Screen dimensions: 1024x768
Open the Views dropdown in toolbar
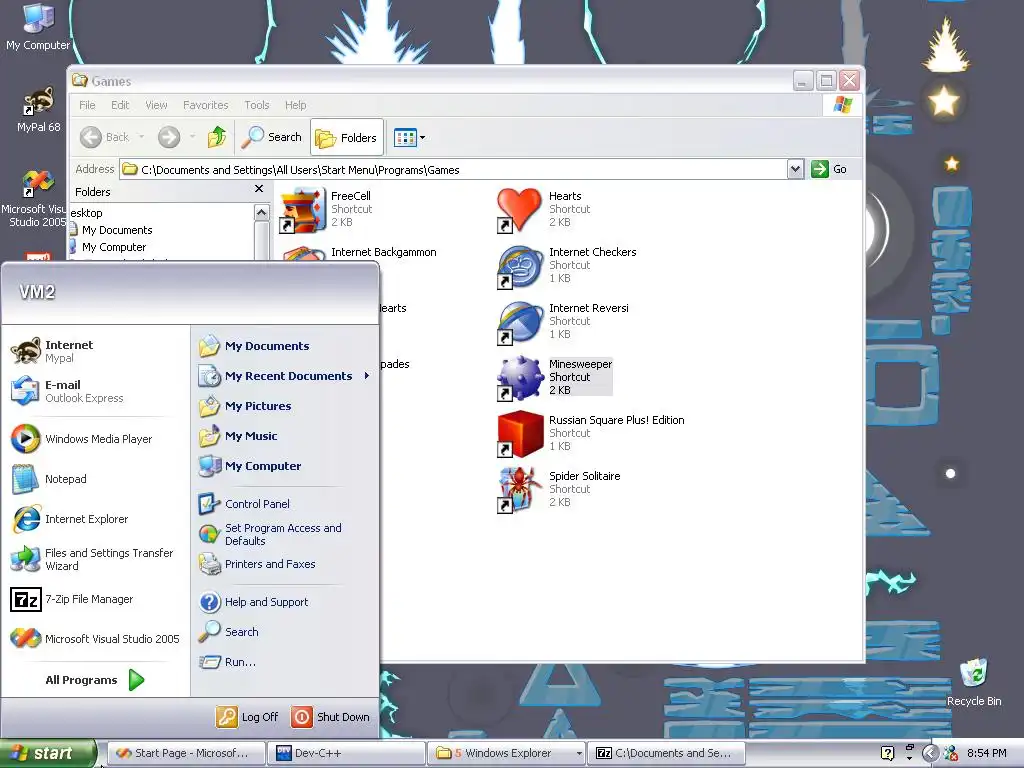coord(409,137)
